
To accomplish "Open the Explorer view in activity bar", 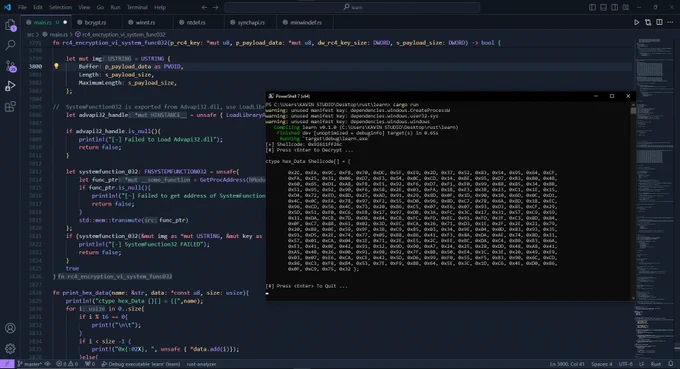I will 10,25.
